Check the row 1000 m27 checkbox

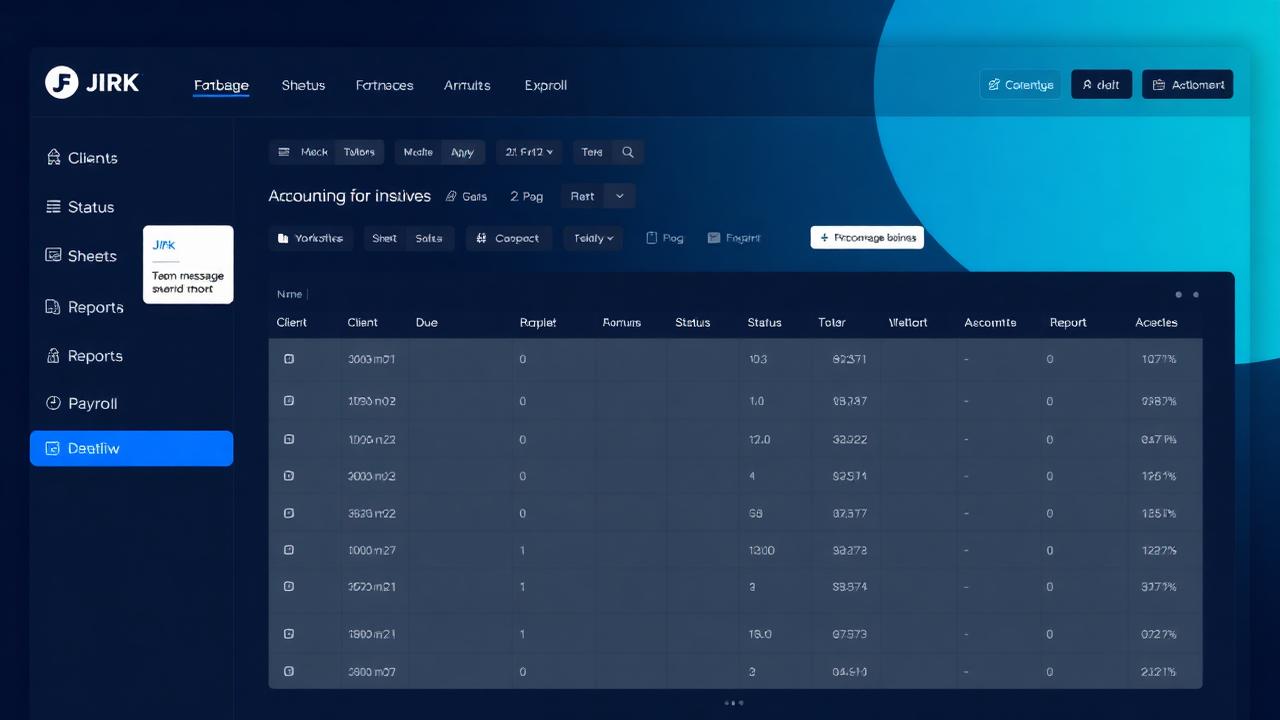289,550
